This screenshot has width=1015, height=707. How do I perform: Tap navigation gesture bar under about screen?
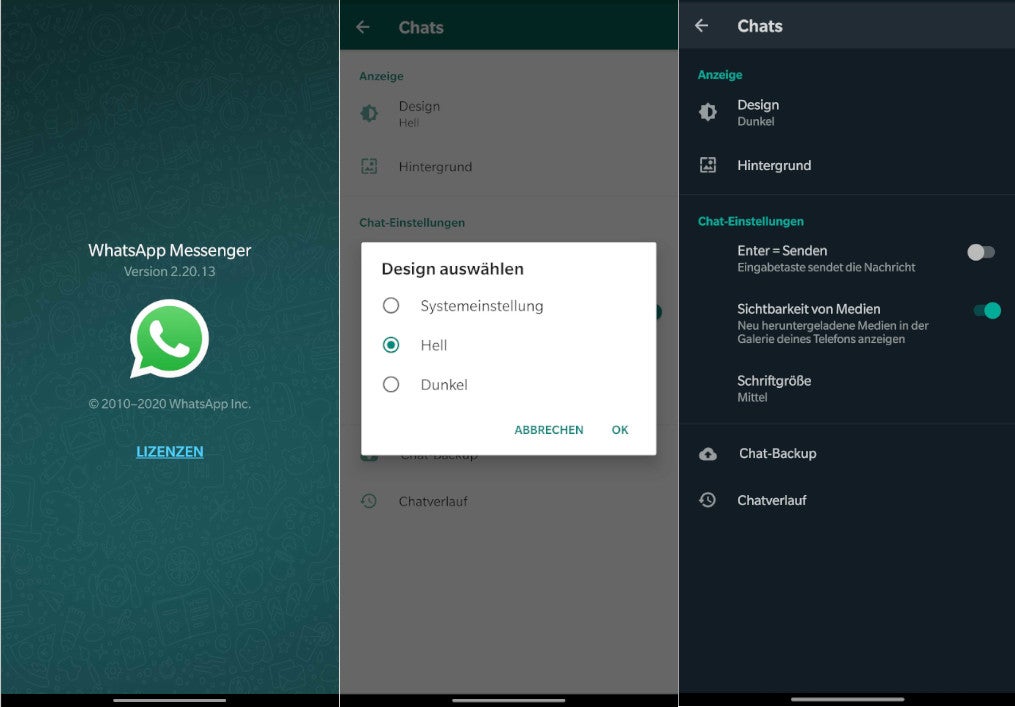(170, 700)
